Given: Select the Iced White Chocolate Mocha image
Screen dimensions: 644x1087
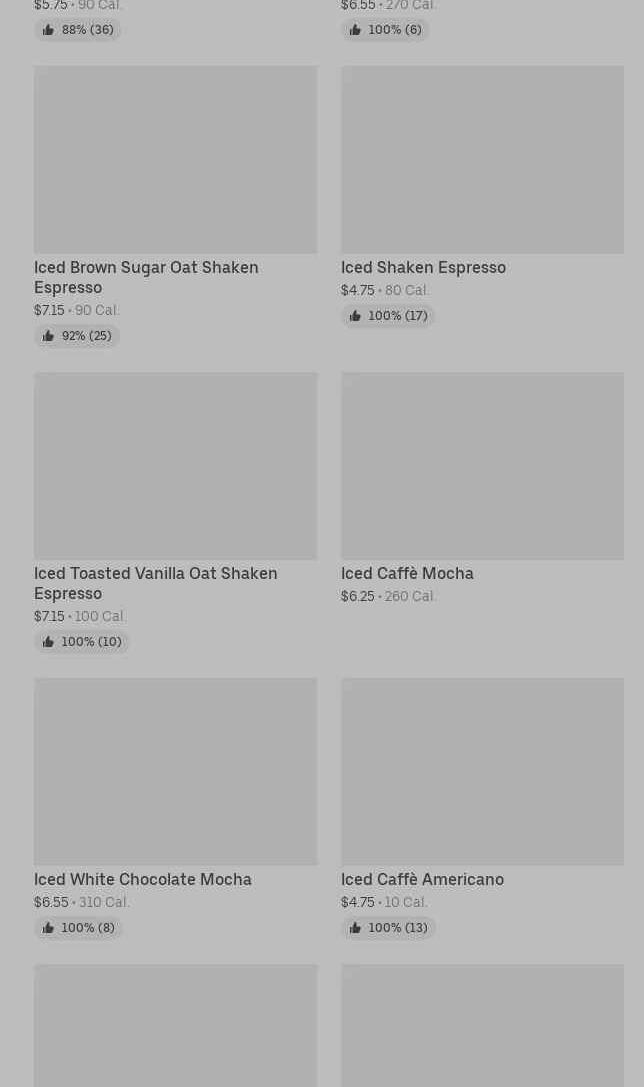Looking at the screenshot, I should (x=175, y=772).
